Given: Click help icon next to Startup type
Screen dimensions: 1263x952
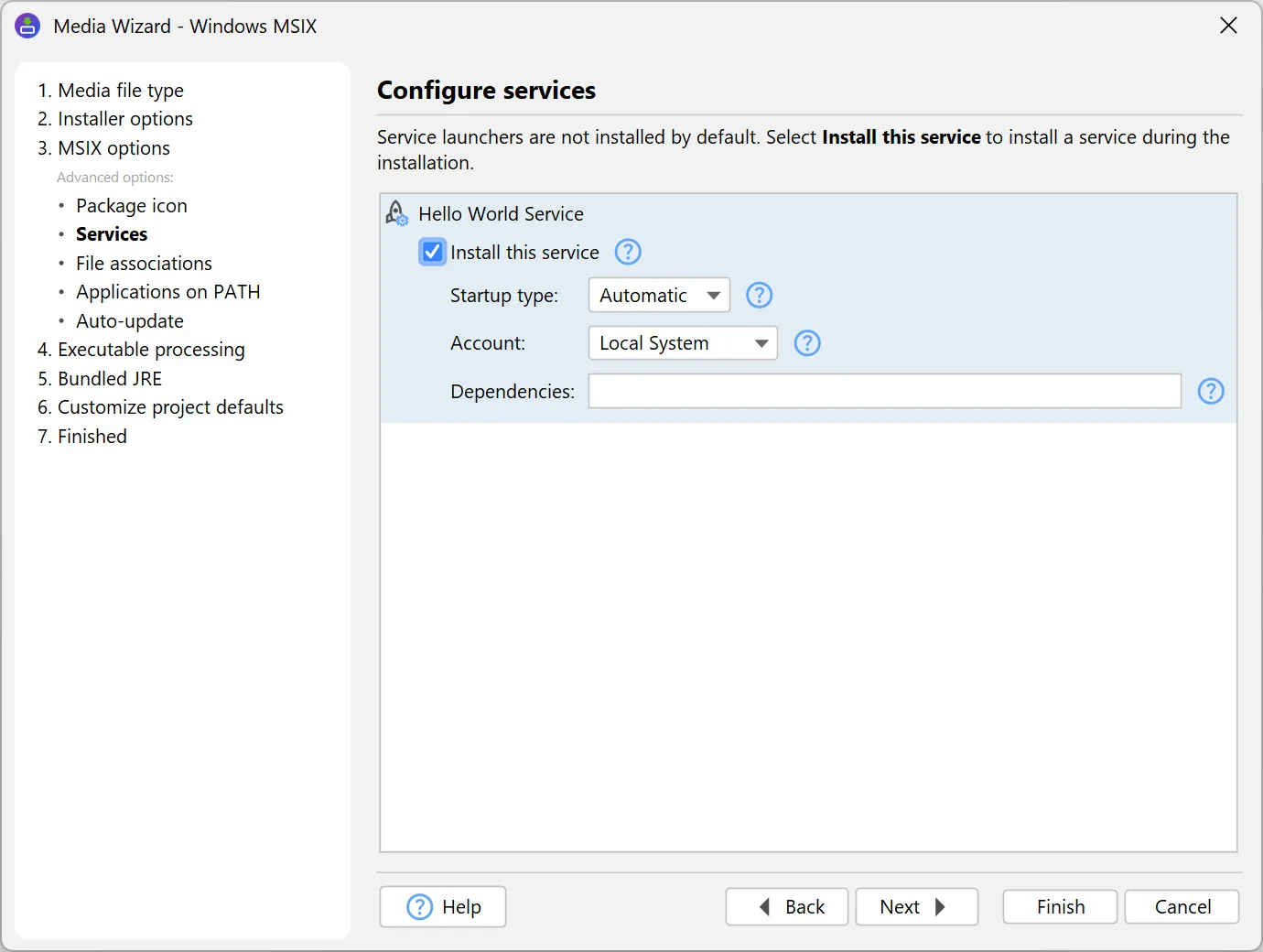Looking at the screenshot, I should (x=760, y=295).
